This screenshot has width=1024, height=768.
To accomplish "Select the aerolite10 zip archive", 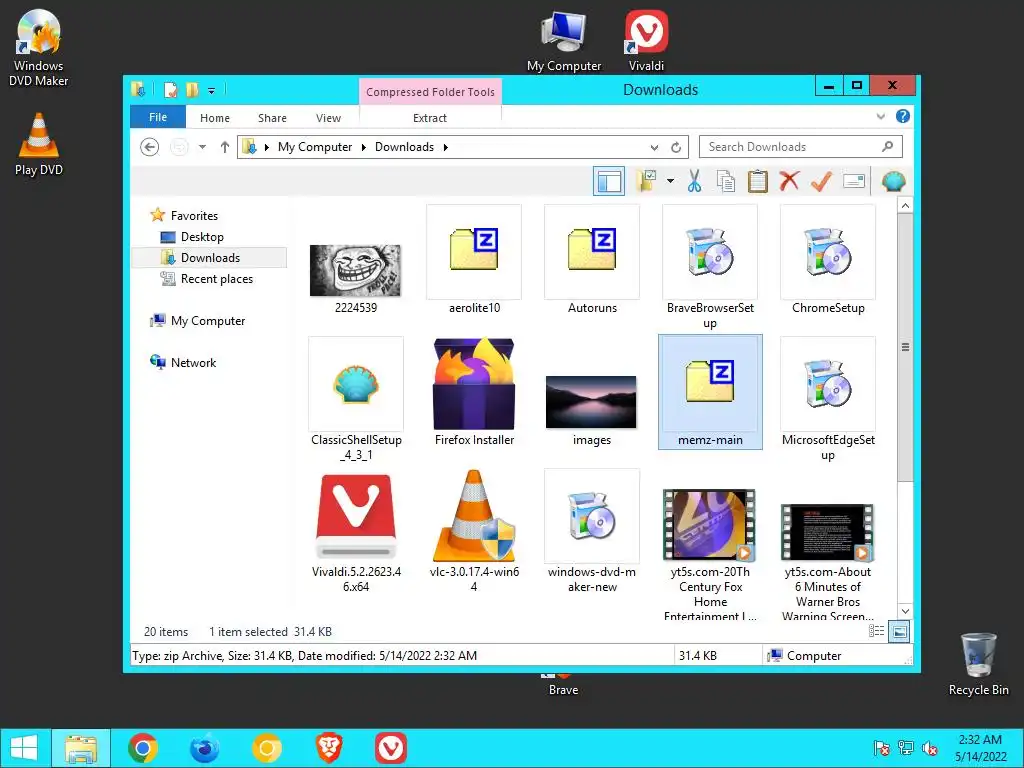I will [x=474, y=261].
